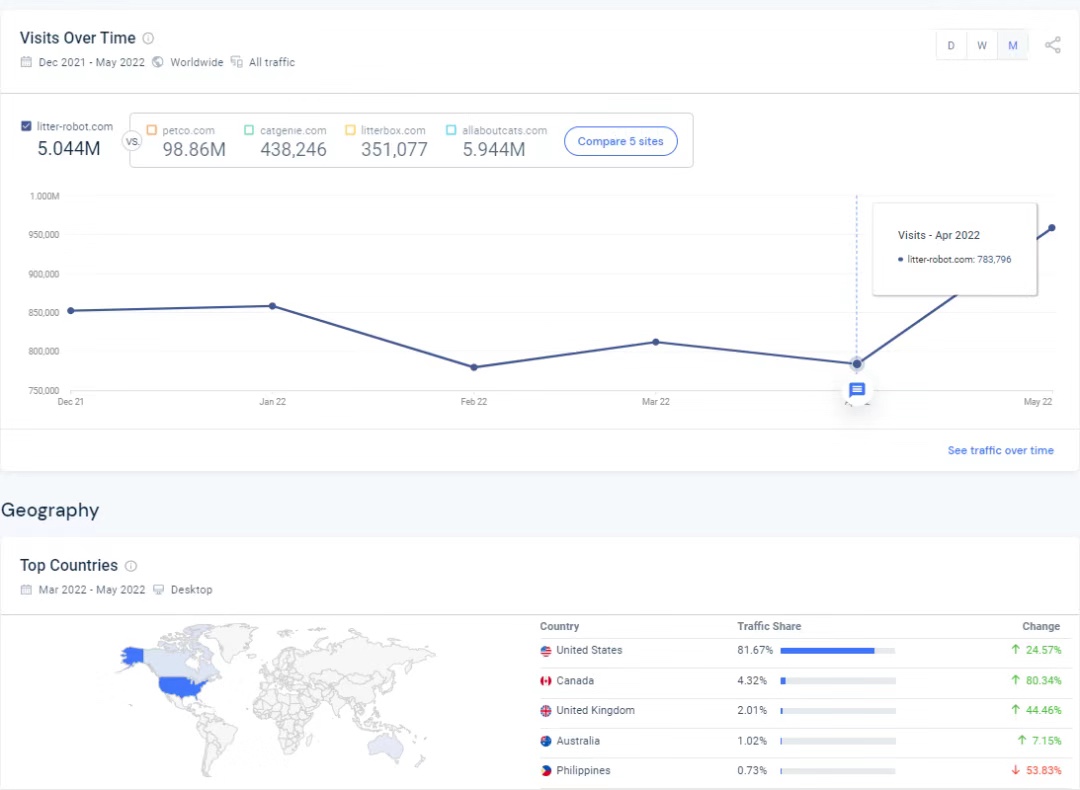Click the share icon for Visits Over Time

point(1053,45)
